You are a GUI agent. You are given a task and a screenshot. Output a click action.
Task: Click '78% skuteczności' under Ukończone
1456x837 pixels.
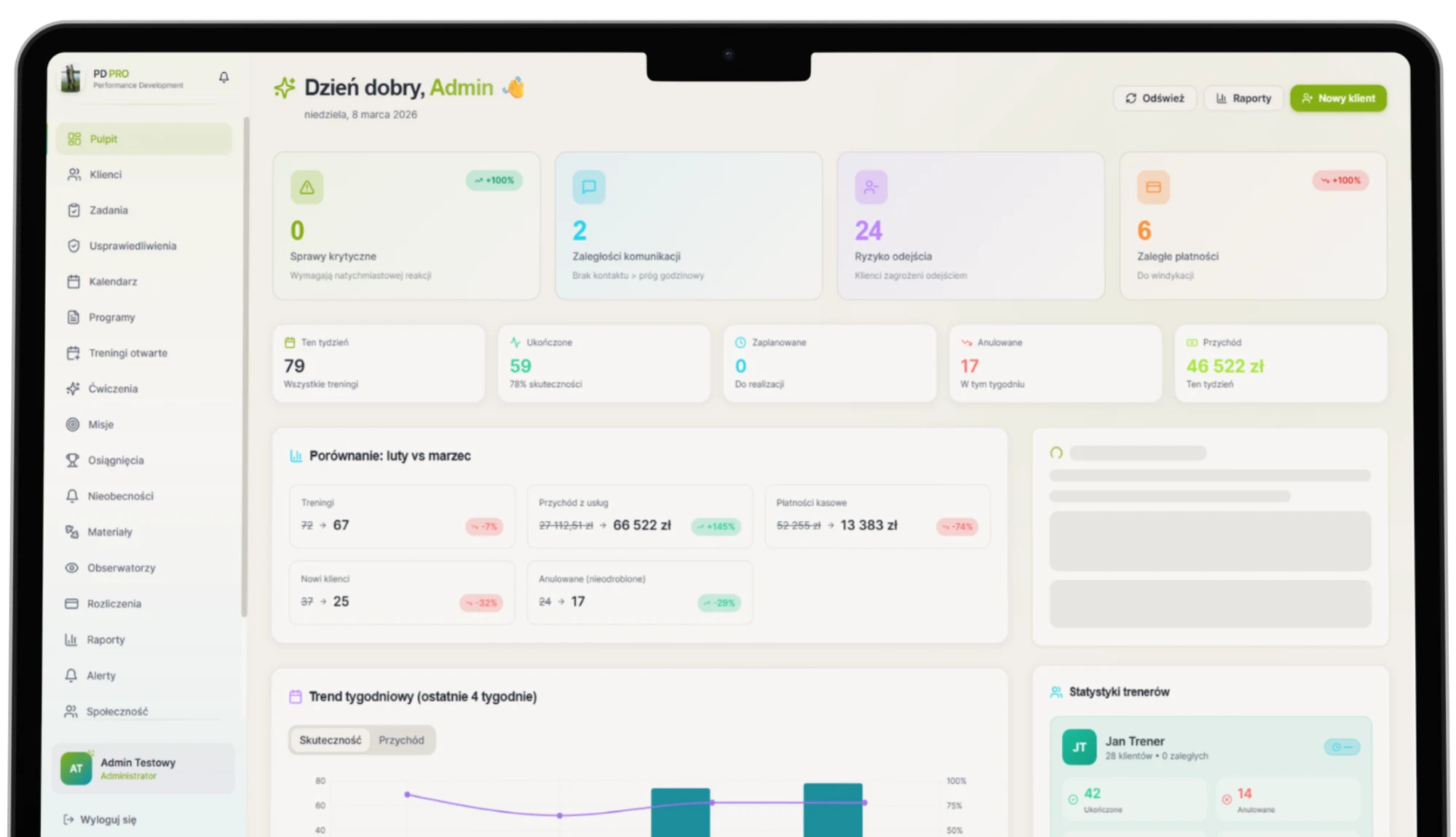(x=546, y=384)
